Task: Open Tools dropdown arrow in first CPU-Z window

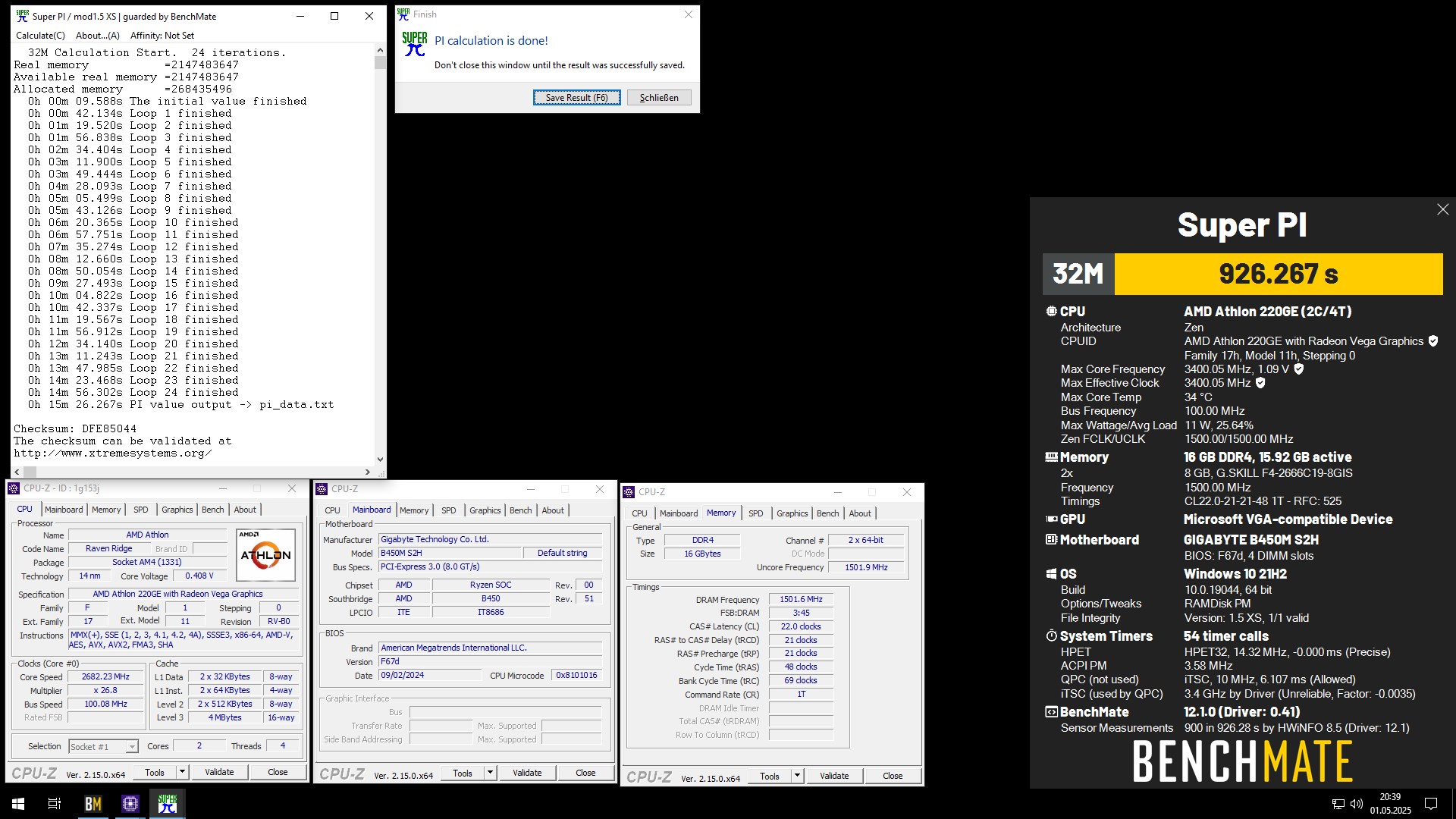Action: coord(182,772)
